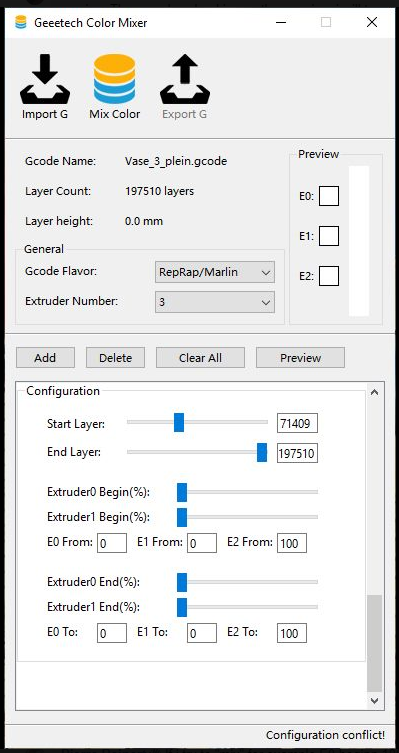Image resolution: width=399 pixels, height=753 pixels.
Task: Click the scrollbar down arrow
Action: tap(375, 701)
